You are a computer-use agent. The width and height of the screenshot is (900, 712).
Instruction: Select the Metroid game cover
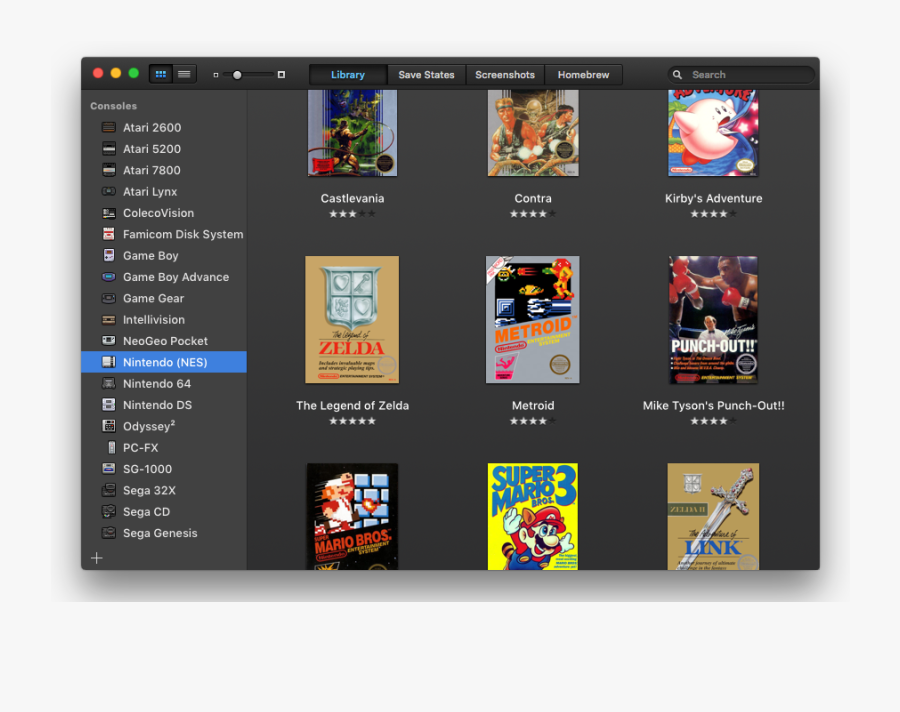point(532,320)
